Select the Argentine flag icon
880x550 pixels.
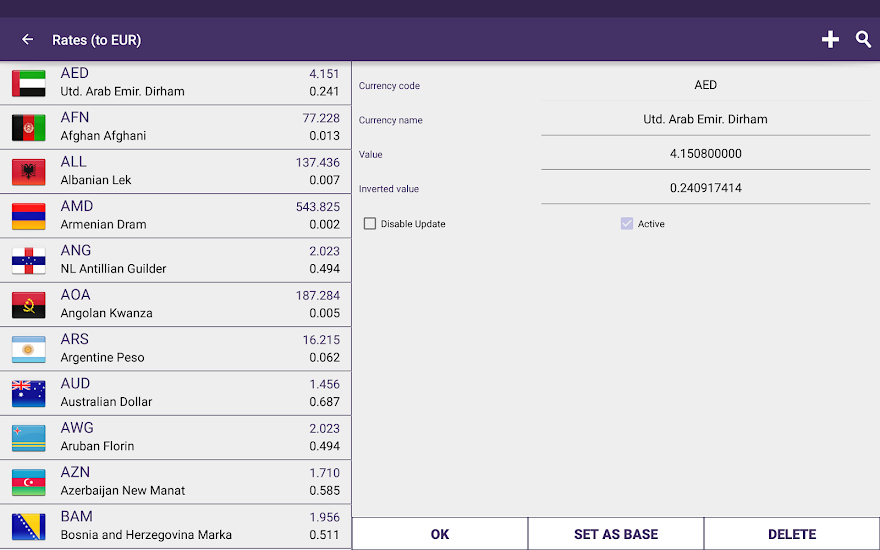coord(28,349)
